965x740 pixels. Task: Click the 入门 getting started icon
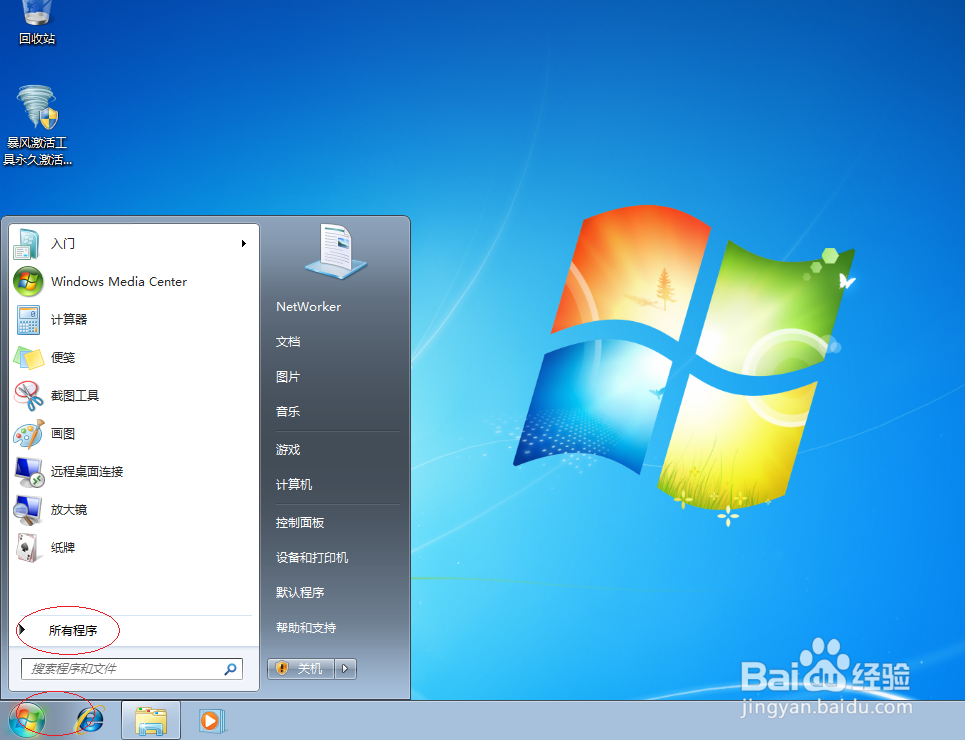pyautogui.click(x=27, y=244)
